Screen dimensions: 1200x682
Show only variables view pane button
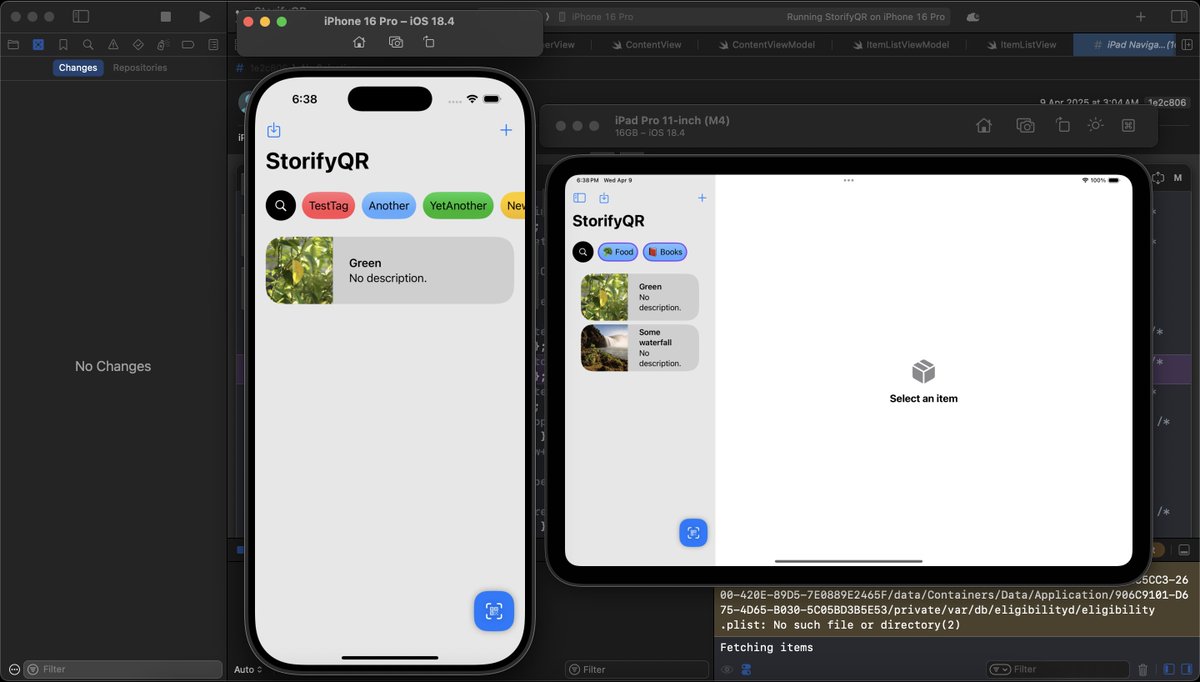1169,669
